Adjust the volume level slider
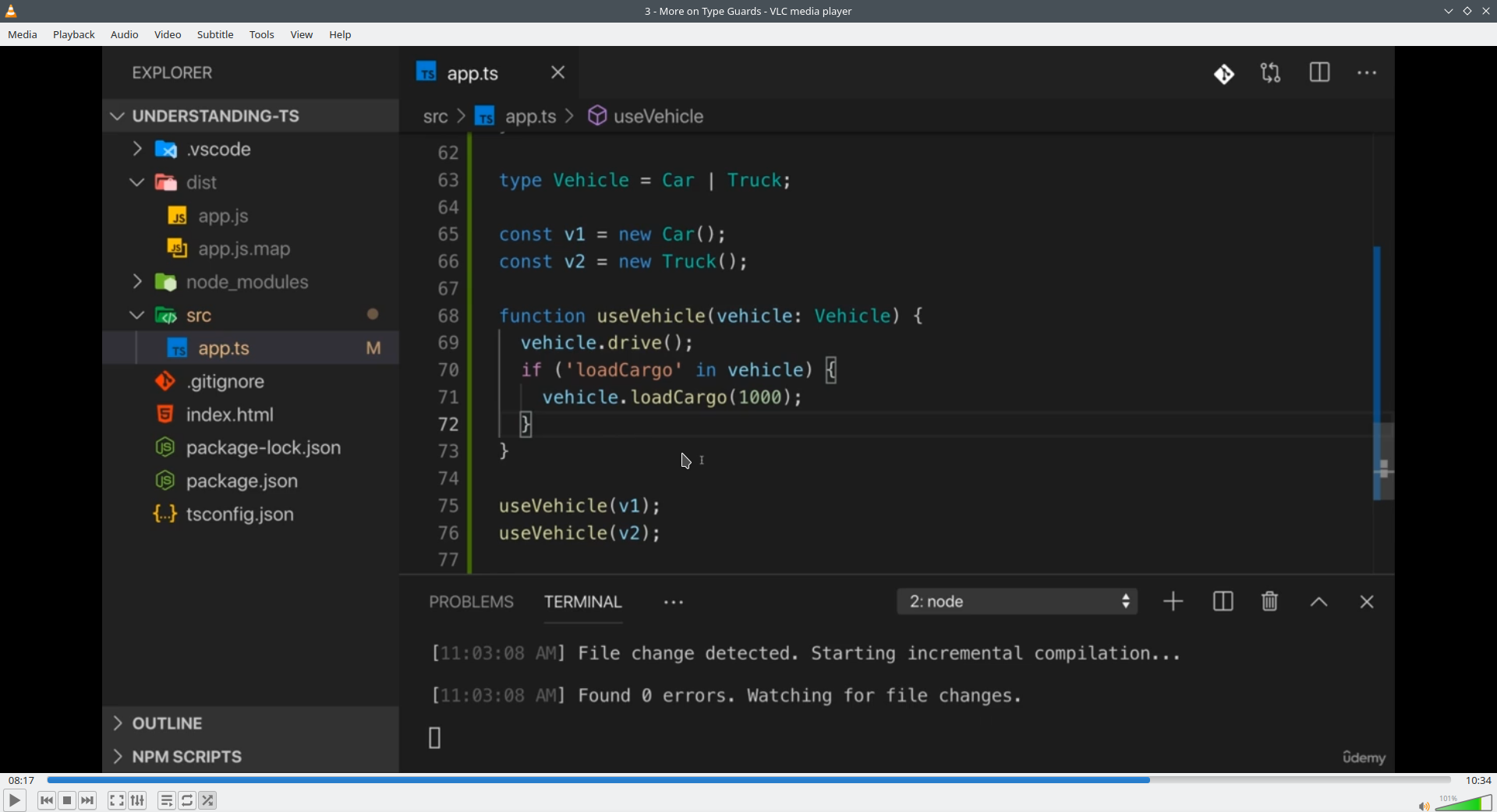This screenshot has width=1497, height=812. pos(1464,803)
